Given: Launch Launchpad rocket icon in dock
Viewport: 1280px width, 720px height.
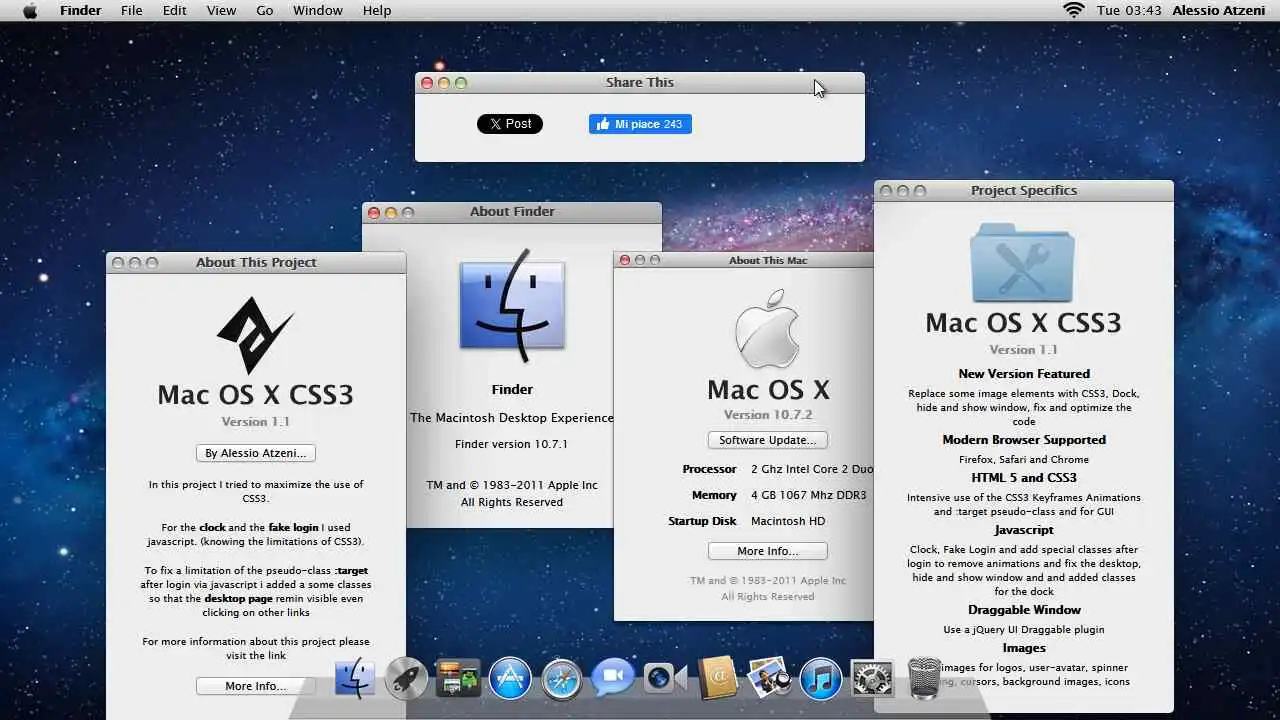Looking at the screenshot, I should coord(406,679).
